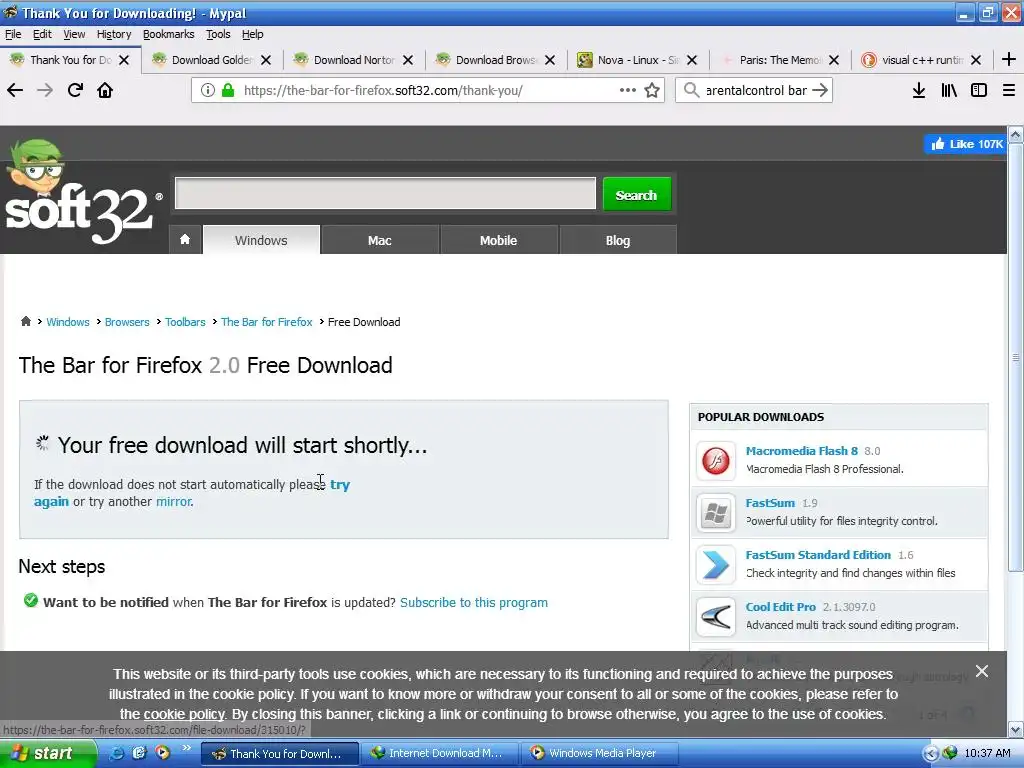The height and width of the screenshot is (768, 1024).
Task: Close the 'visual c++ runtime' tab
Action: point(976,60)
